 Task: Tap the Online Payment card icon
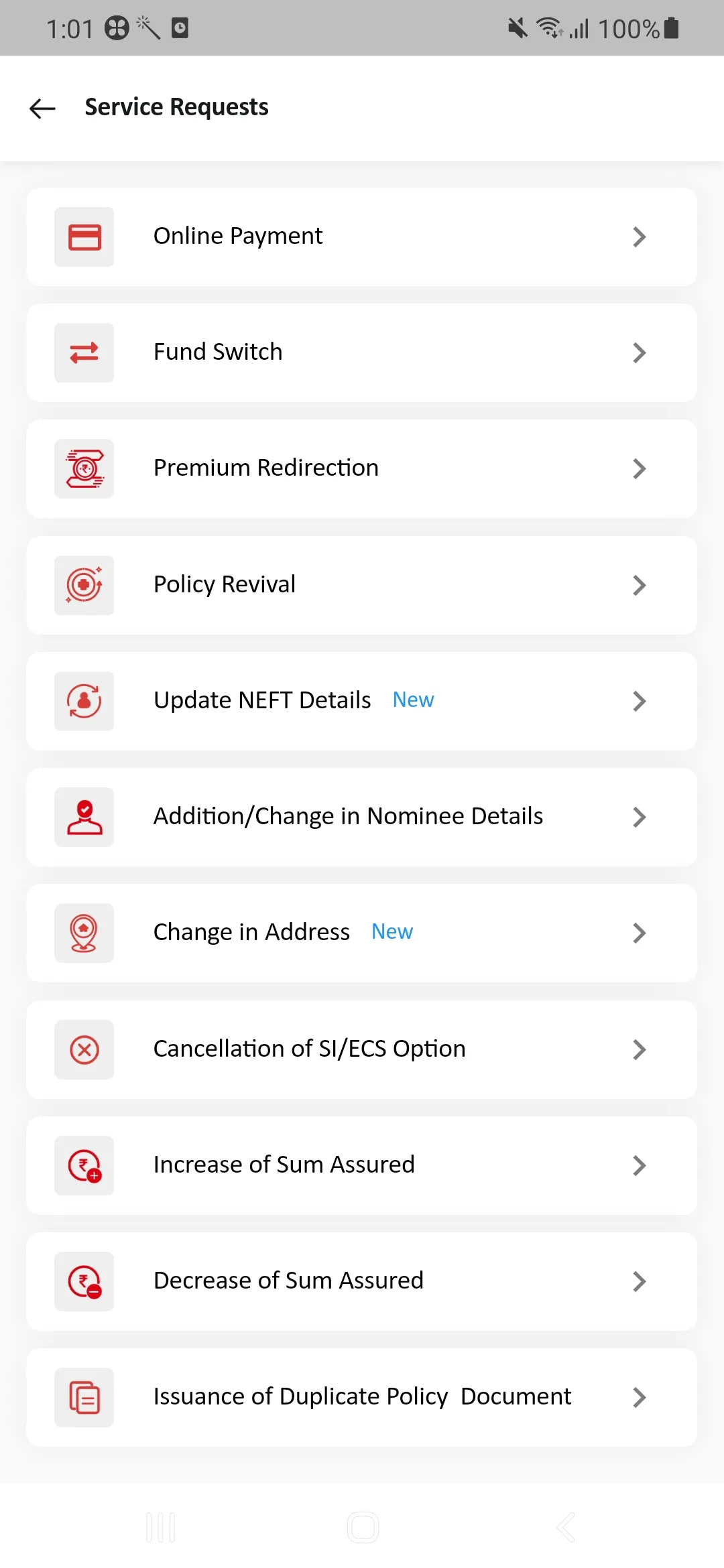click(x=84, y=237)
